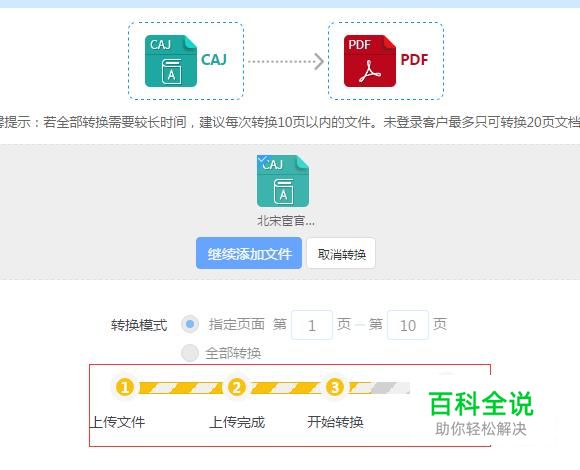Click the progress bar between steps 1 and 2

point(181,388)
